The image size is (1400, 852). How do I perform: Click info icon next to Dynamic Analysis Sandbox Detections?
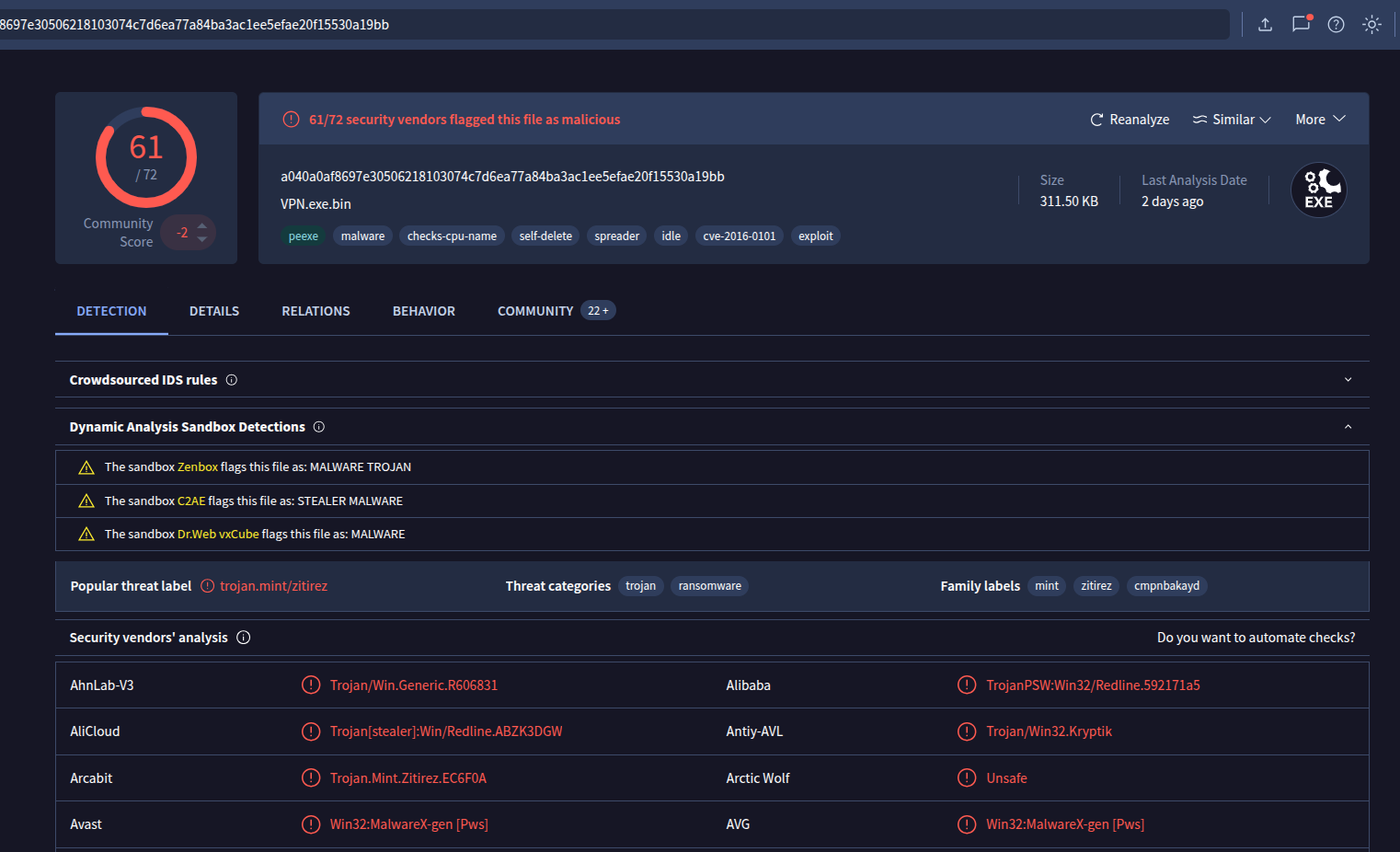click(319, 427)
